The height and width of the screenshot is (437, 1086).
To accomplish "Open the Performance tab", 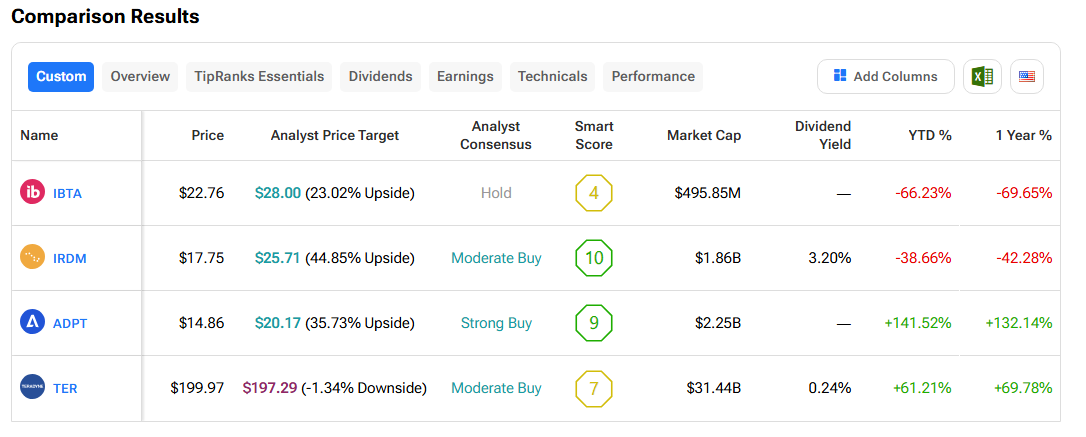I will coord(653,77).
